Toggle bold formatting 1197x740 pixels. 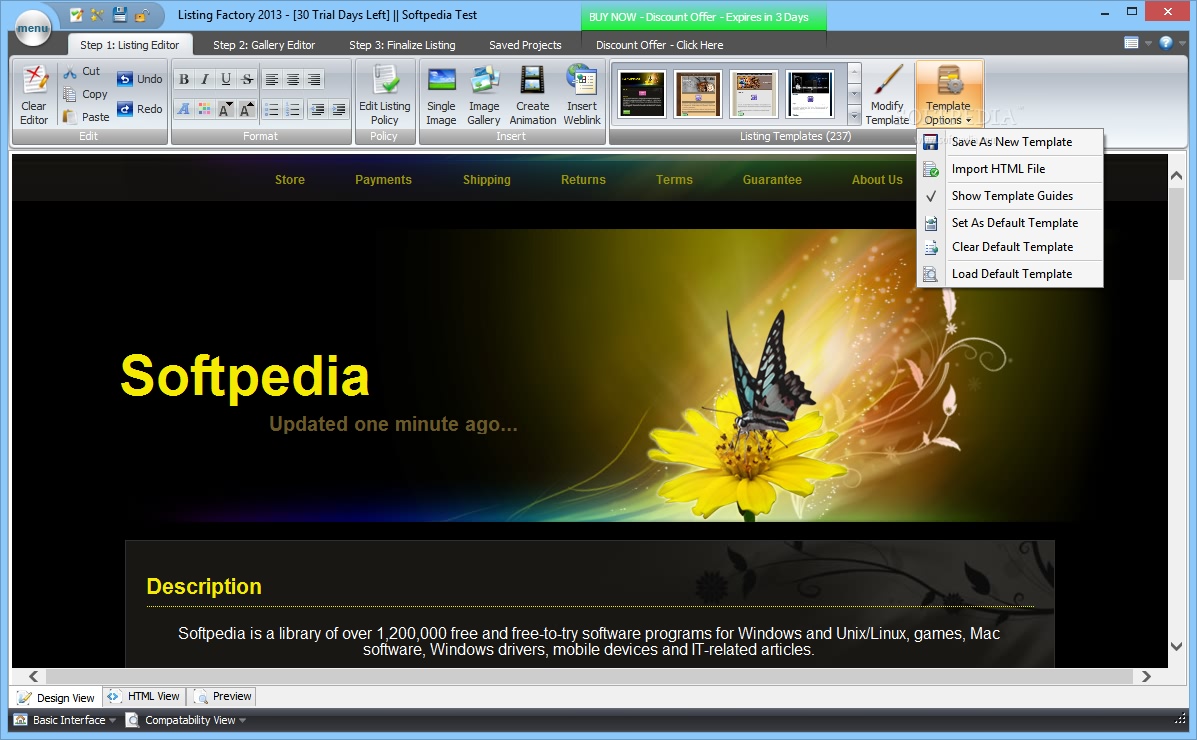[184, 79]
